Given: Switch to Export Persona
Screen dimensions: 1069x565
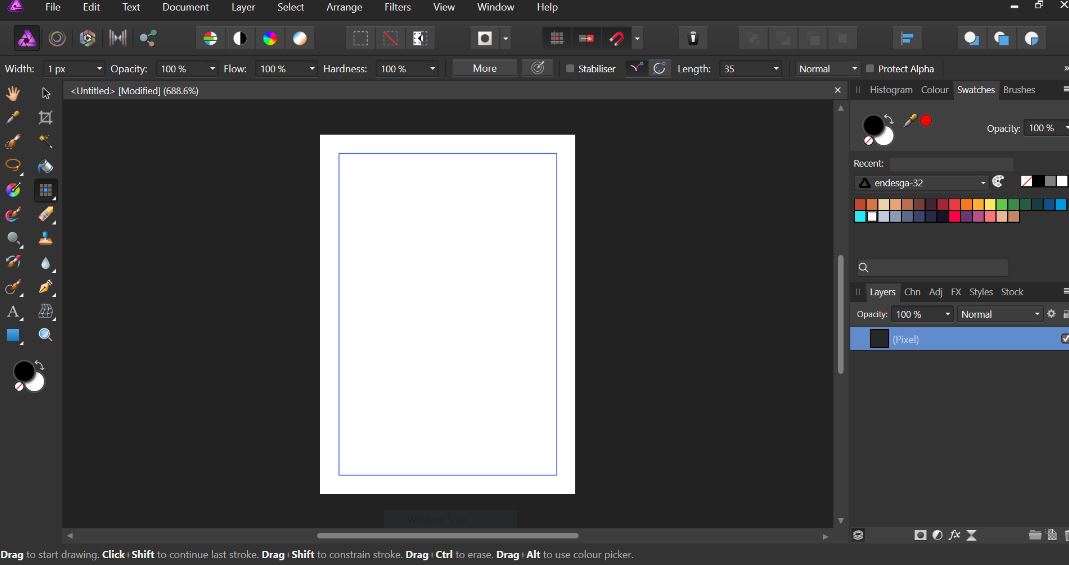Looking at the screenshot, I should [148, 38].
